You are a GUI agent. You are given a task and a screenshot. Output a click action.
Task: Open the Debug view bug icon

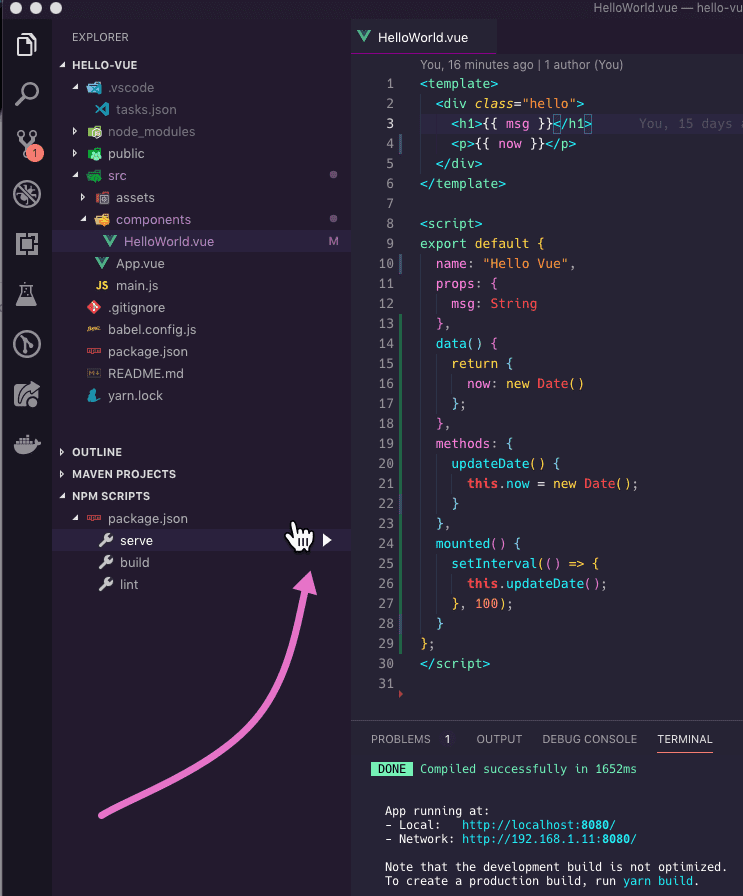tap(27, 194)
